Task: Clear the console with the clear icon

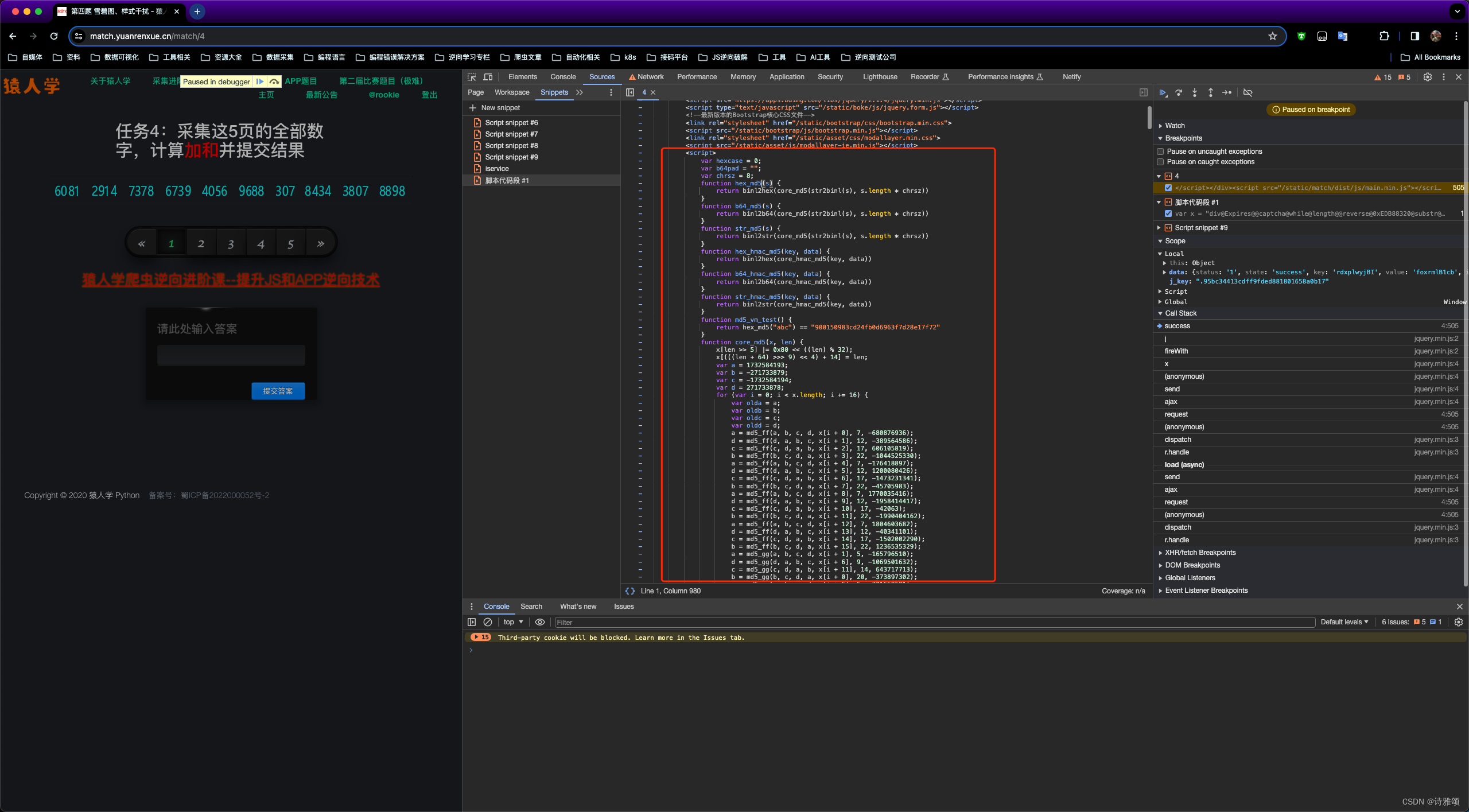Action: click(488, 622)
